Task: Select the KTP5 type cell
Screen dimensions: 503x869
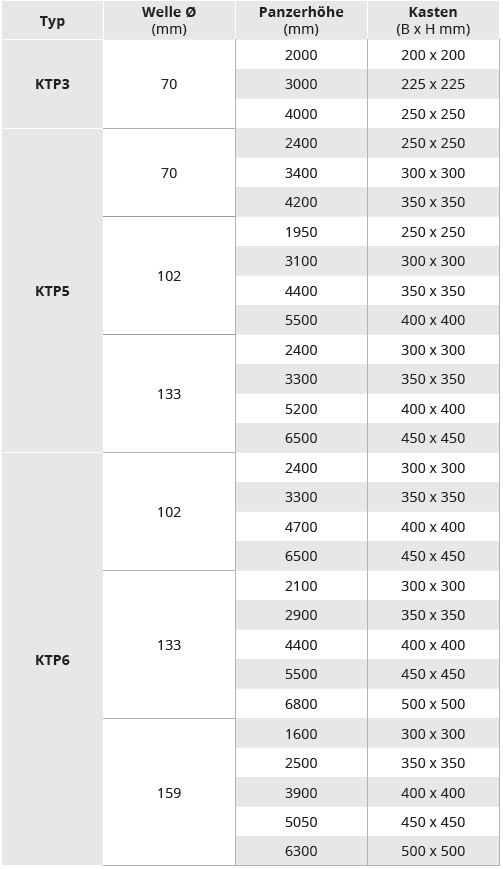Action: (52, 291)
